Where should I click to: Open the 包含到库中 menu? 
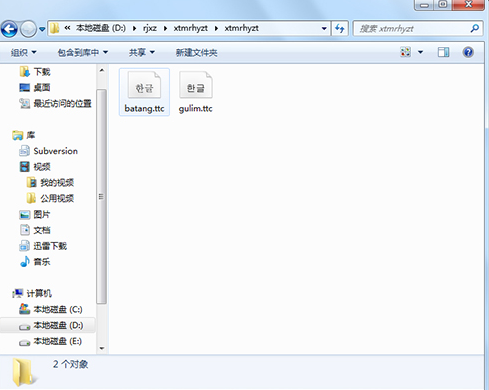pos(82,52)
